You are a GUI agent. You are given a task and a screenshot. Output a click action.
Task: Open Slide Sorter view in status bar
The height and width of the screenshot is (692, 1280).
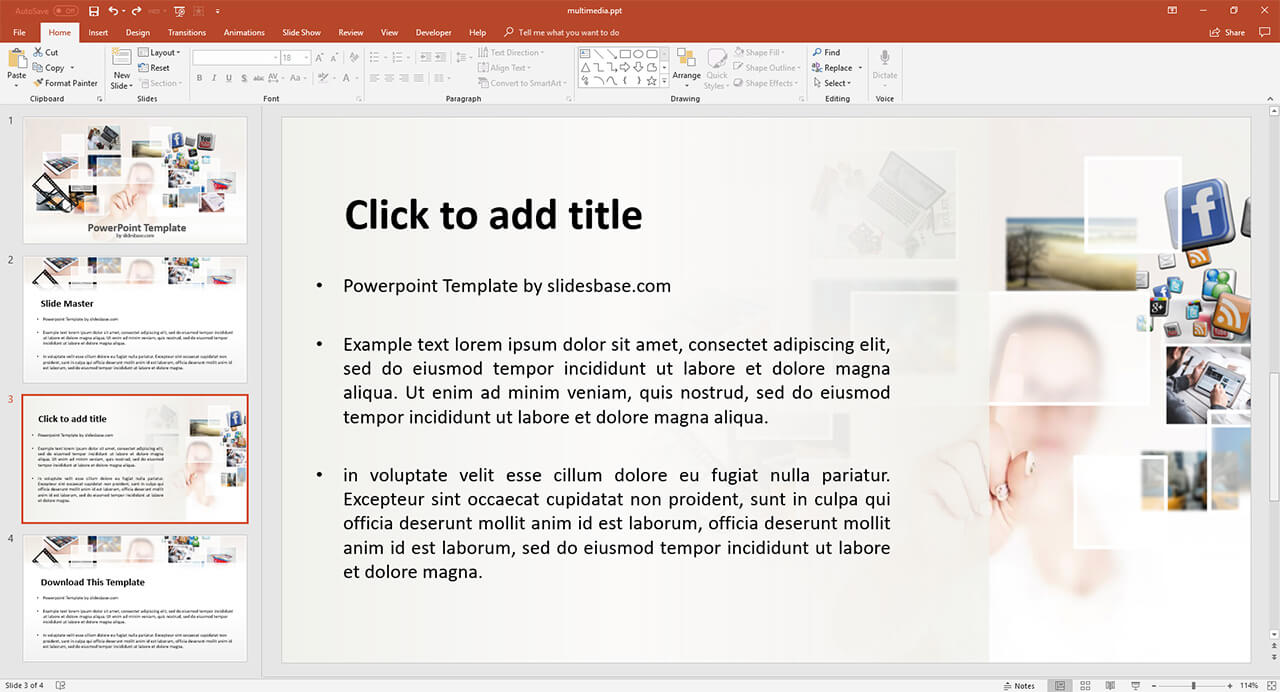point(1085,685)
